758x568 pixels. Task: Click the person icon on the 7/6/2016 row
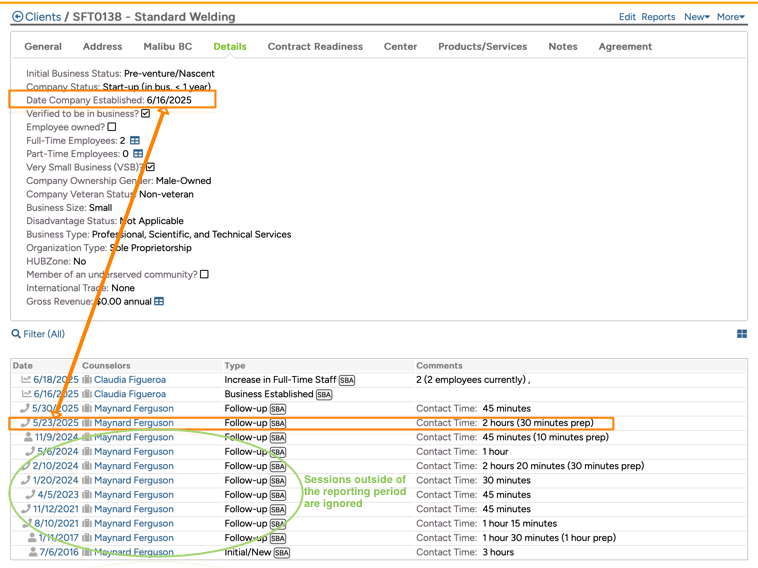tap(32, 552)
